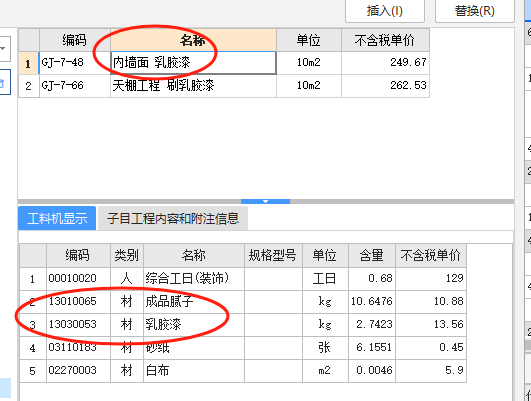Image resolution: width=531 pixels, height=401 pixels.
Task: Click the 张 unit cell
Action: pyautogui.click(x=325, y=347)
